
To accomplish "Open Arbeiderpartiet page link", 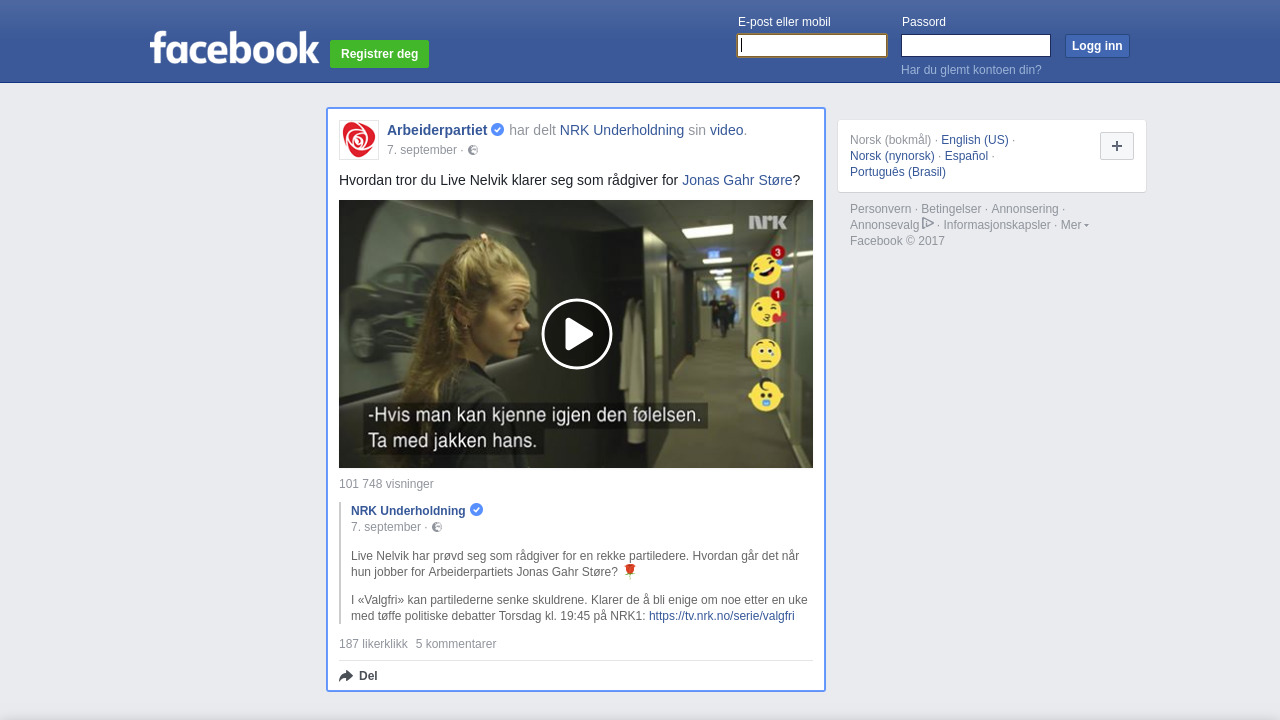I will 437,130.
